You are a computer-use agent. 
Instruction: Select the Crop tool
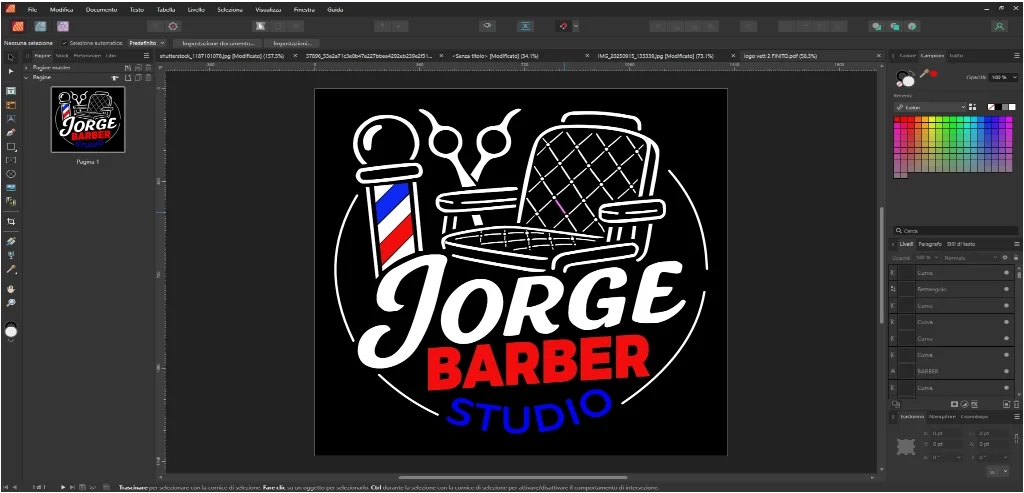(11, 221)
